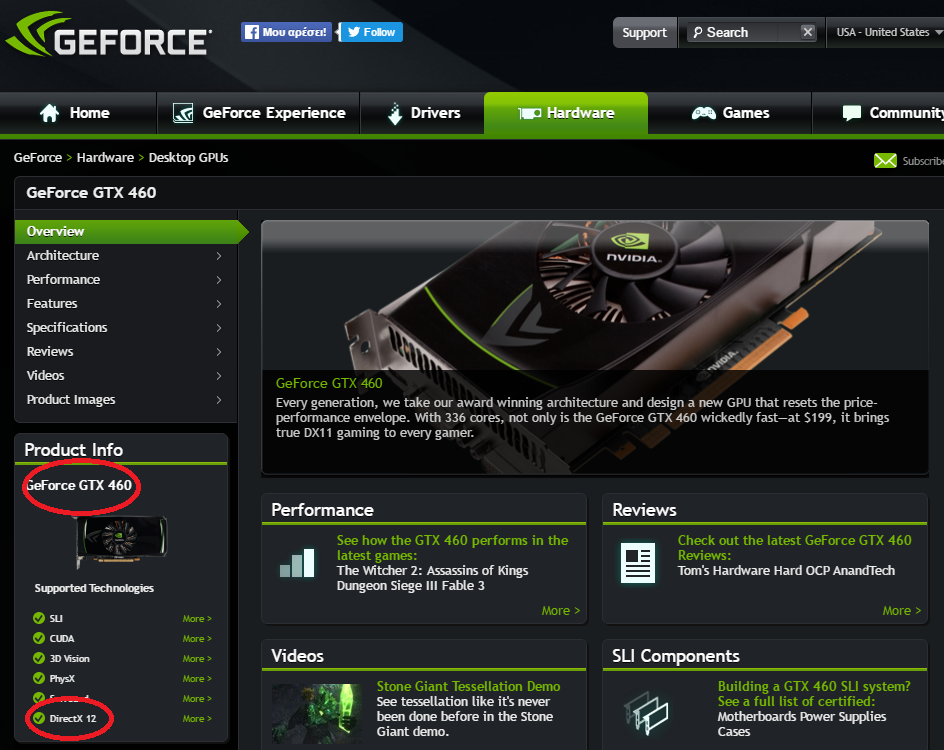Screen dimensions: 944x750
Task: Open the USA - United States region dropdown
Action: point(888,33)
